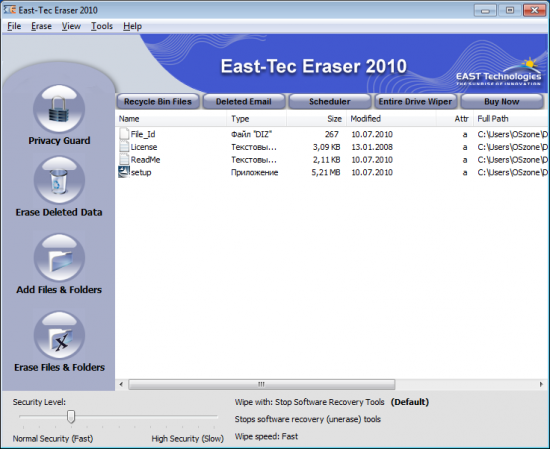The image size is (550, 449).
Task: Click the Erase Deleted Data recycle bin icon
Action: (x=59, y=180)
